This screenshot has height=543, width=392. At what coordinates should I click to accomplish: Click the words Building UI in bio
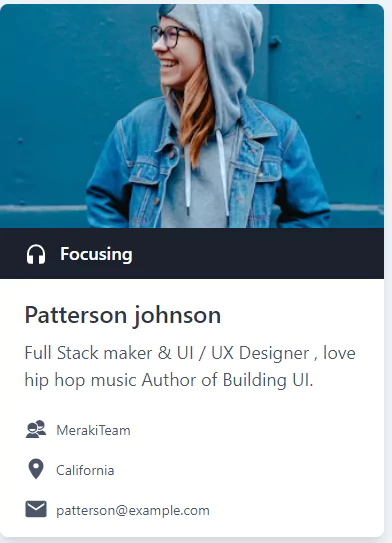[x=268, y=380]
